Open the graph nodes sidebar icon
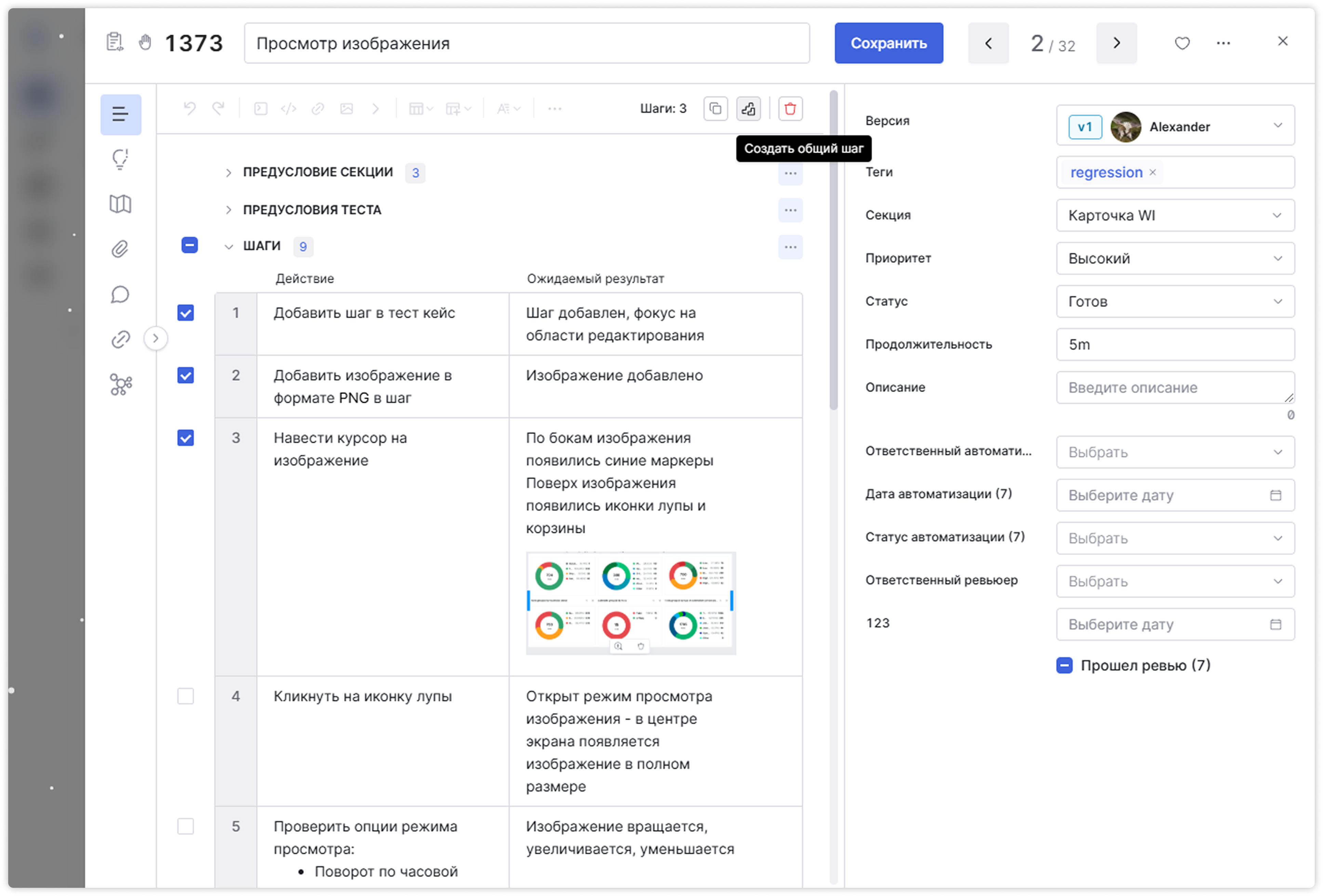This screenshot has width=1323, height=896. coord(121,385)
